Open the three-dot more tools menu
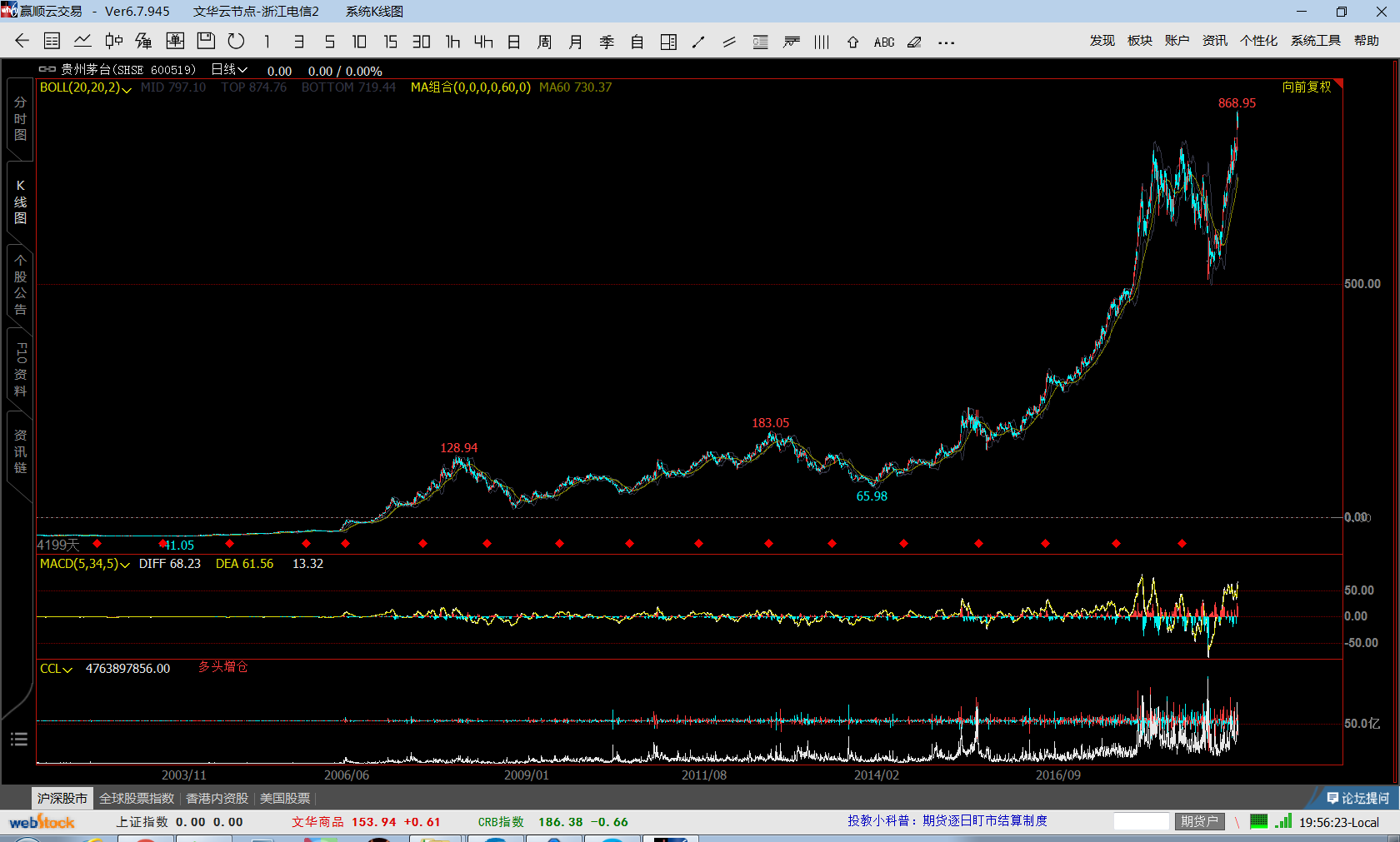The width and height of the screenshot is (1400, 842). pos(946,42)
